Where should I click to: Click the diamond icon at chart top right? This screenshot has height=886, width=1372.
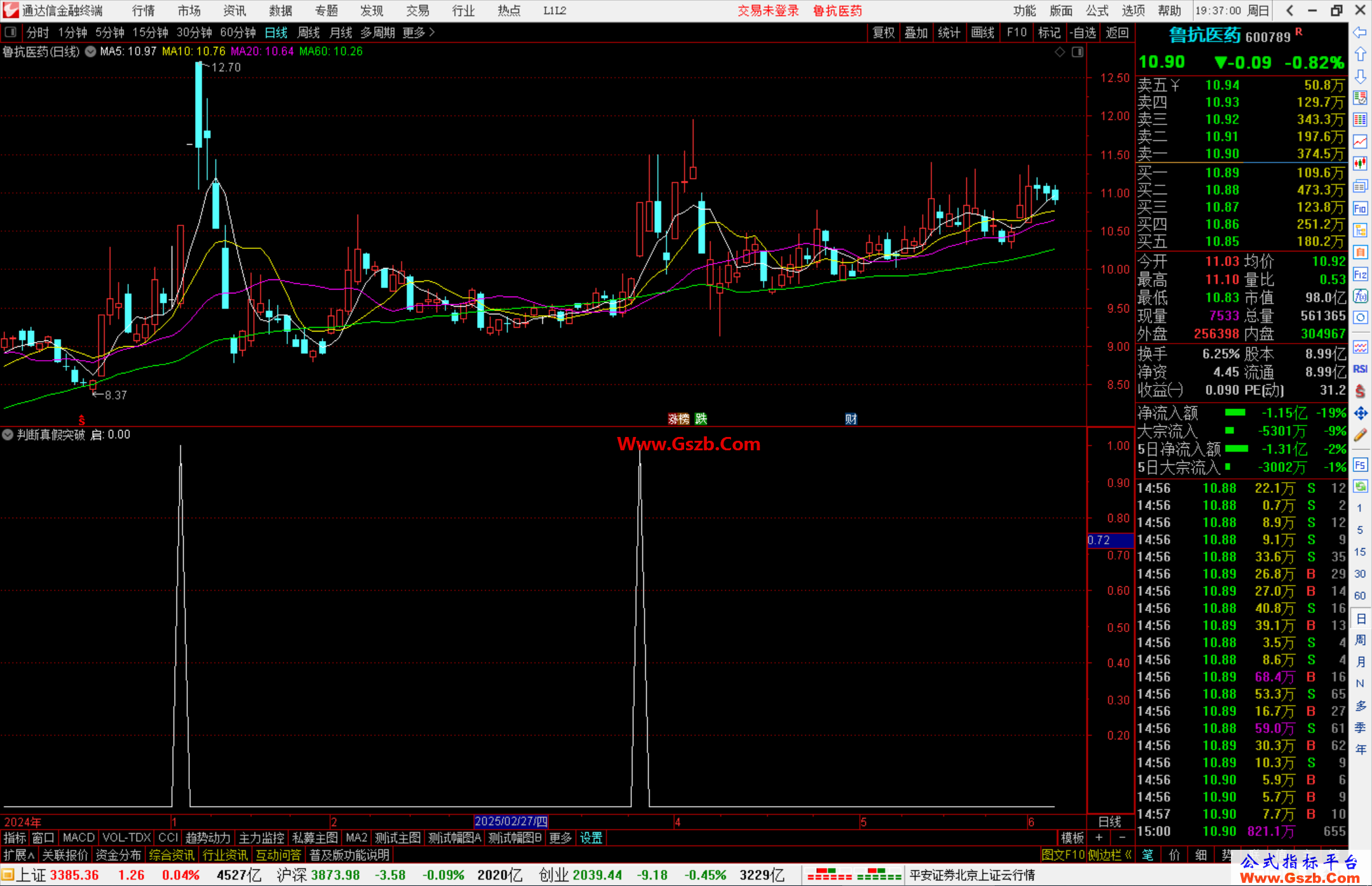[x=1059, y=52]
